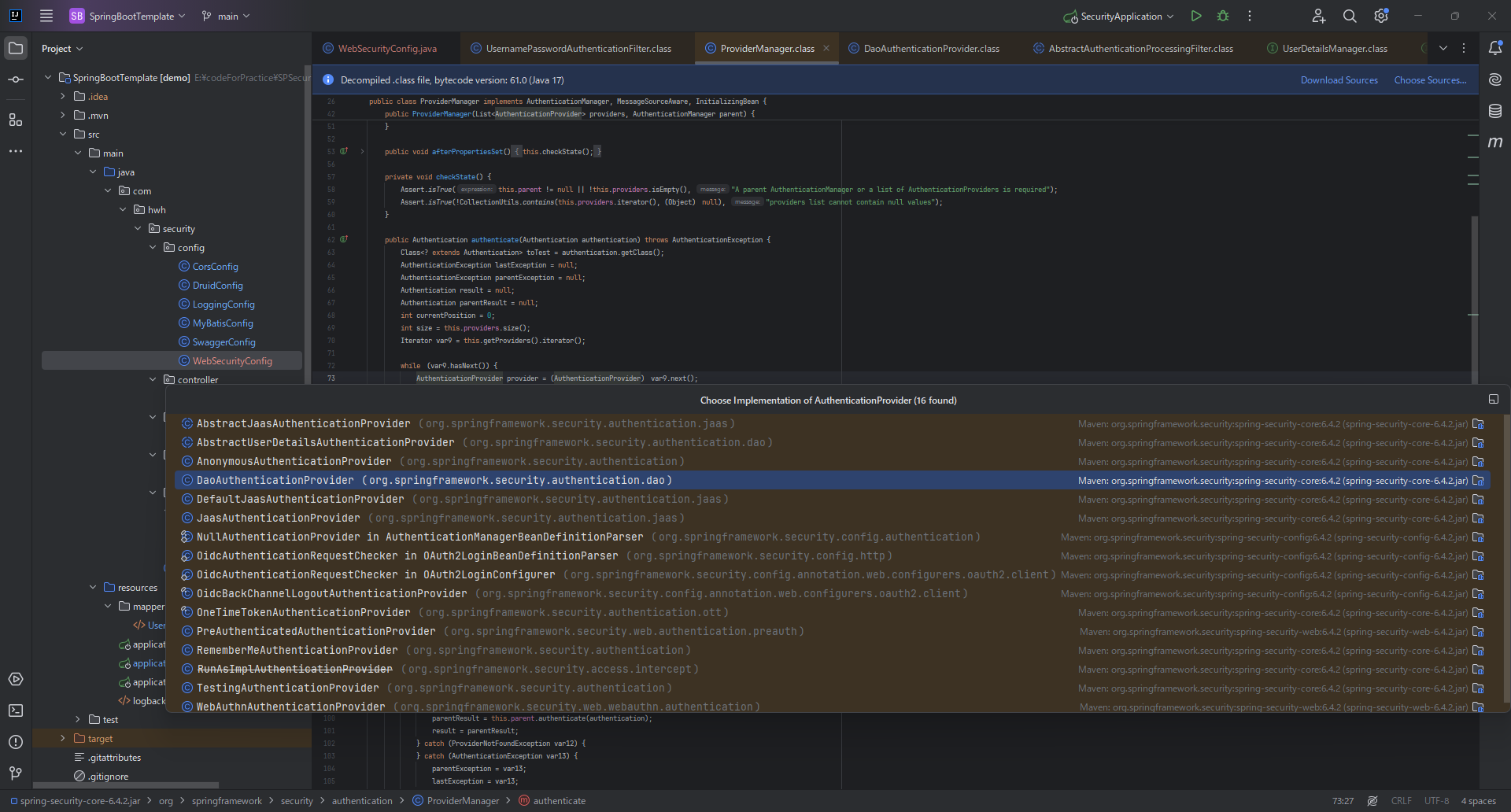1511x812 pixels.
Task: Click the Choose Sources link
Action: [x=1430, y=80]
